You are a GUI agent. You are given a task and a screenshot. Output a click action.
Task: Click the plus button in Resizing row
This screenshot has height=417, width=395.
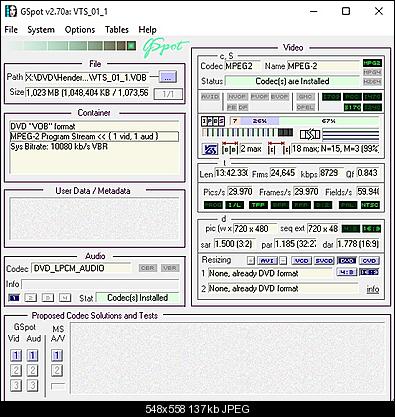(251, 261)
